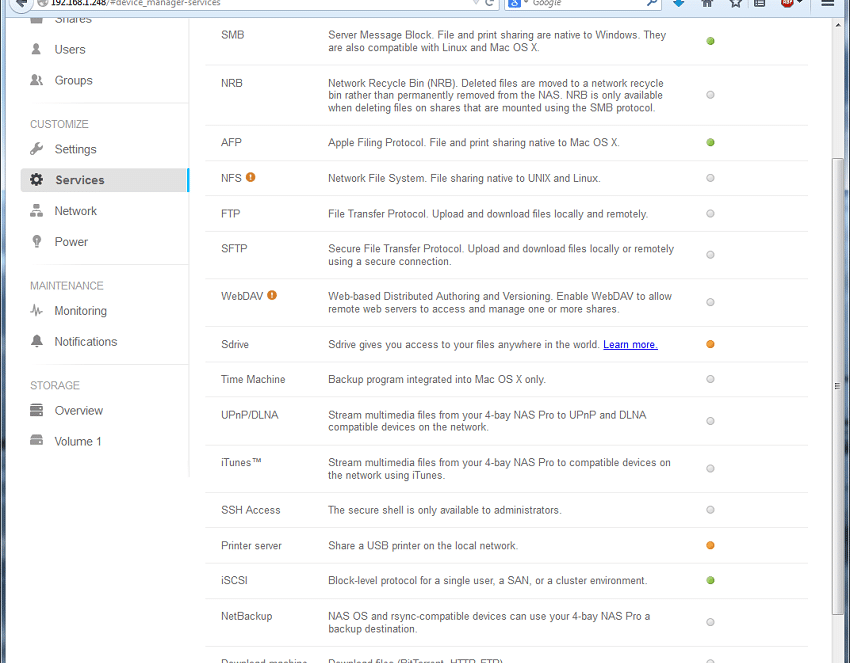Toggle the Printer server status light
This screenshot has height=663, width=850.
[x=710, y=545]
